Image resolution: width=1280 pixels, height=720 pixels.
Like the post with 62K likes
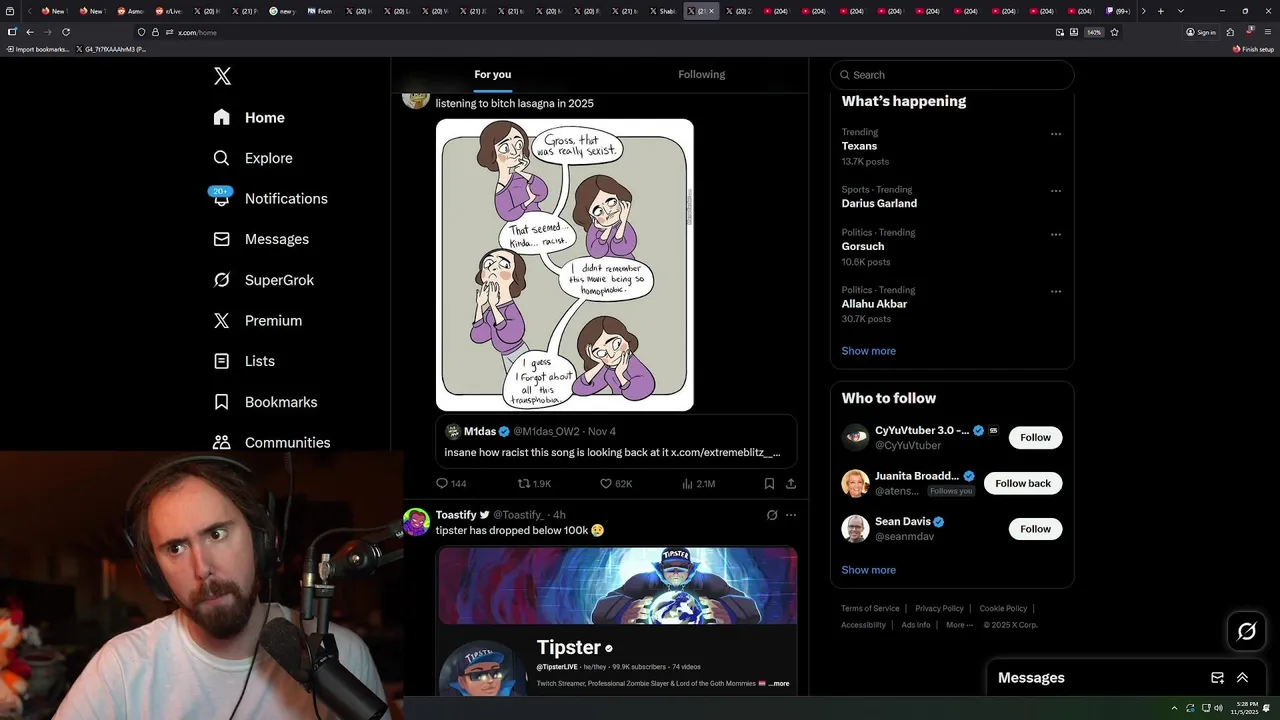615,483
